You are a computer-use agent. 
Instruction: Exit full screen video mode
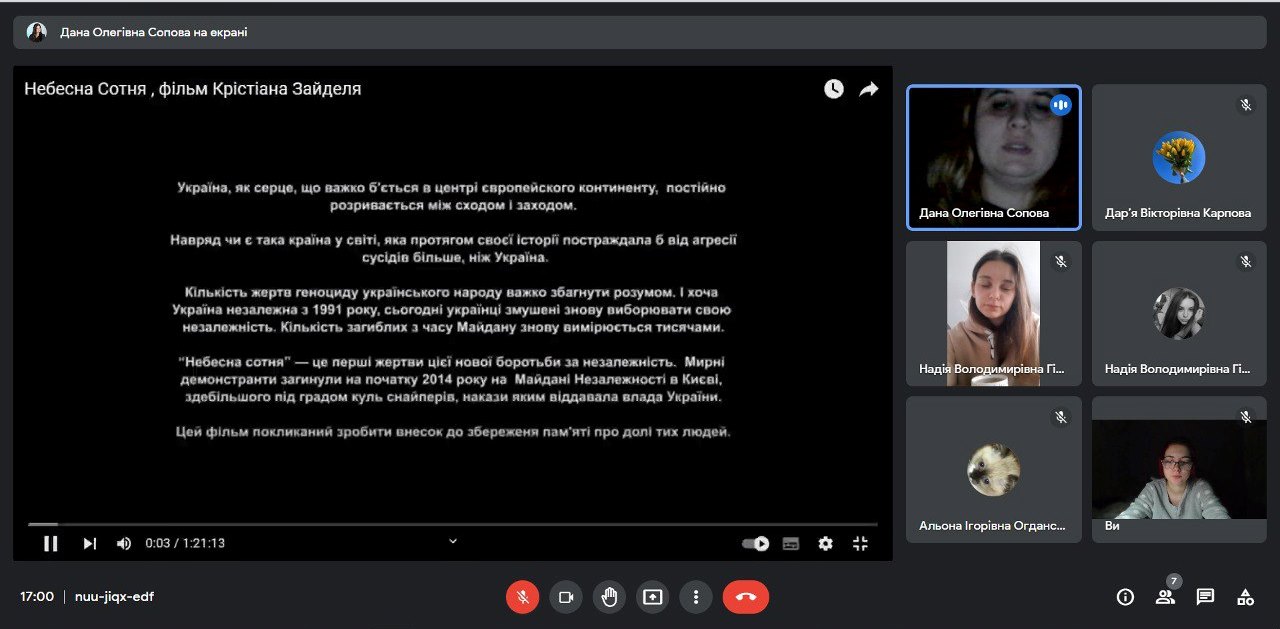tap(860, 543)
